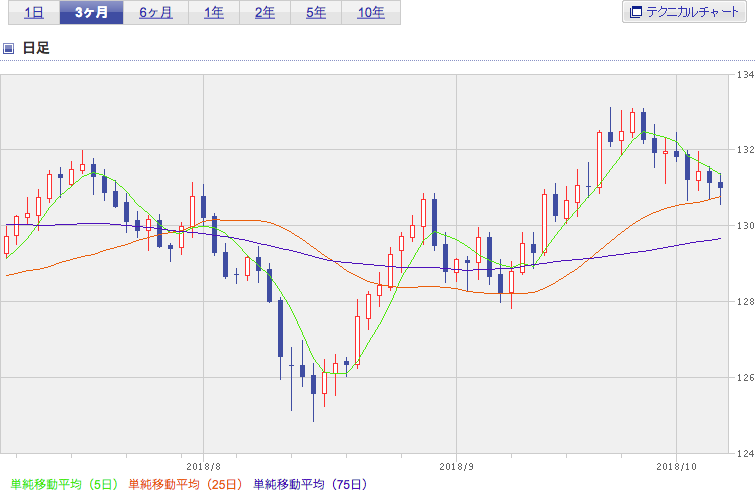
Task: Click the 日足 heading text
Action: pyautogui.click(x=36, y=48)
